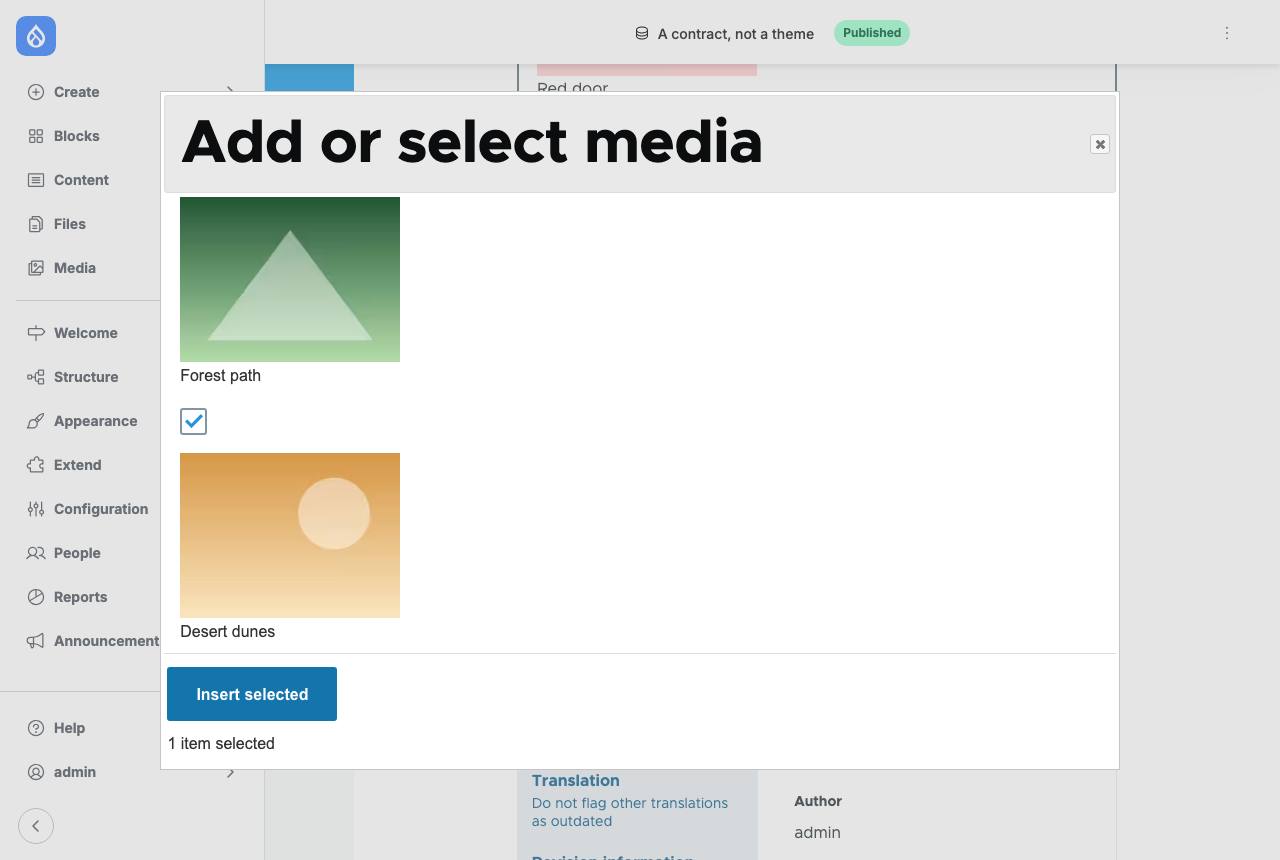Click the Published status badge
Viewport: 1280px width, 860px height.
[872, 33]
